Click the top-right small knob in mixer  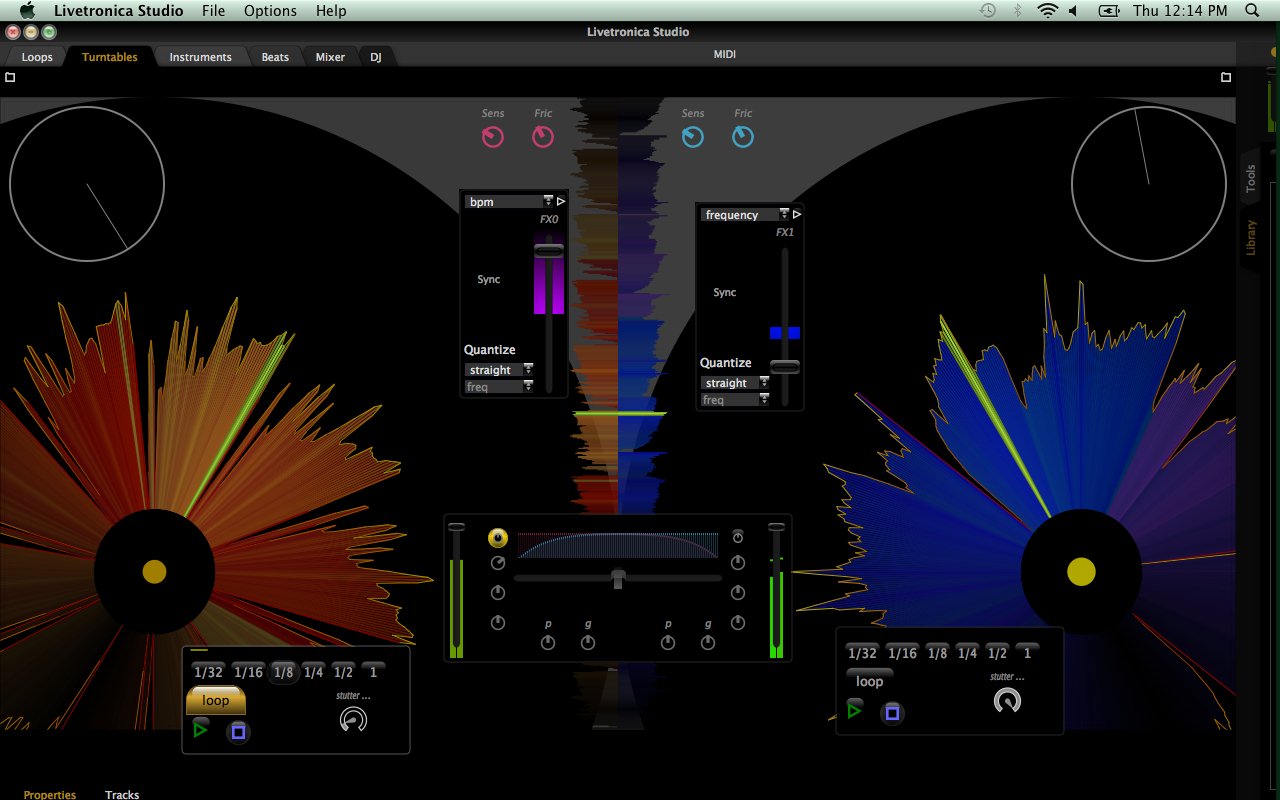(x=738, y=536)
